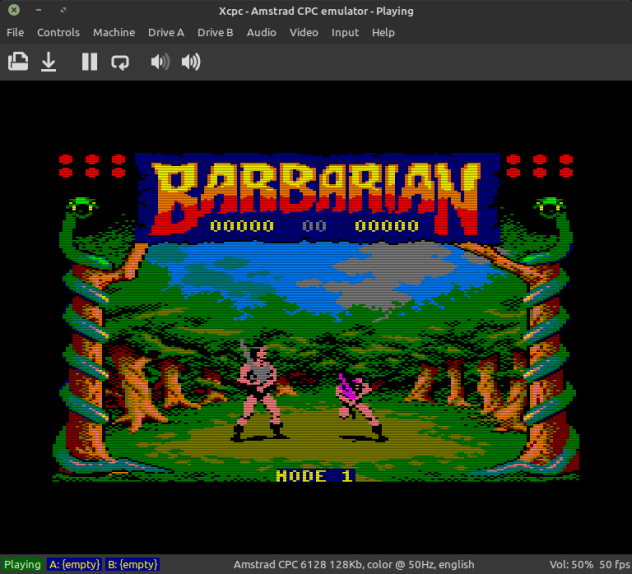Raise the volume with the louder speaker icon
632x574 pixels.
191,62
